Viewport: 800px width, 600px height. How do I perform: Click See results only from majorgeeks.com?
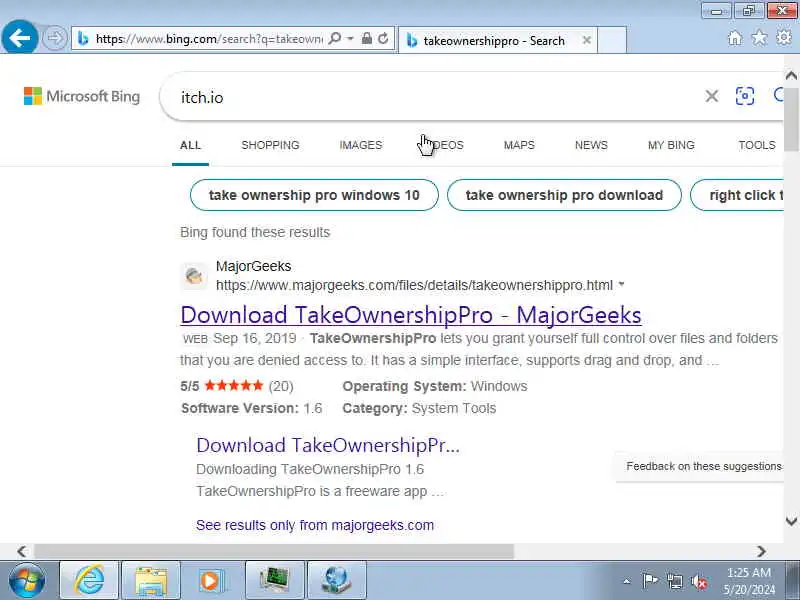pos(315,525)
